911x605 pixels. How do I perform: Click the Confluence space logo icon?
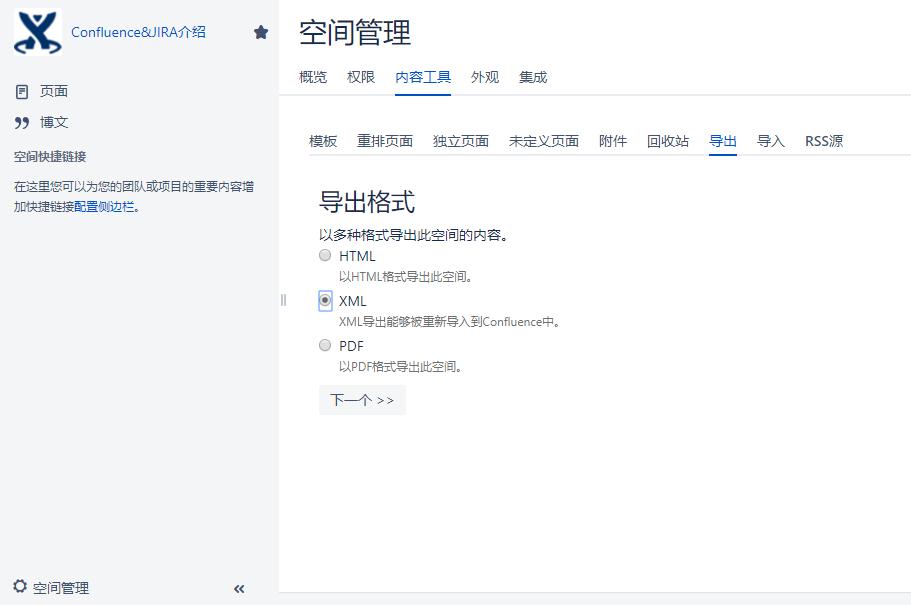pos(38,32)
